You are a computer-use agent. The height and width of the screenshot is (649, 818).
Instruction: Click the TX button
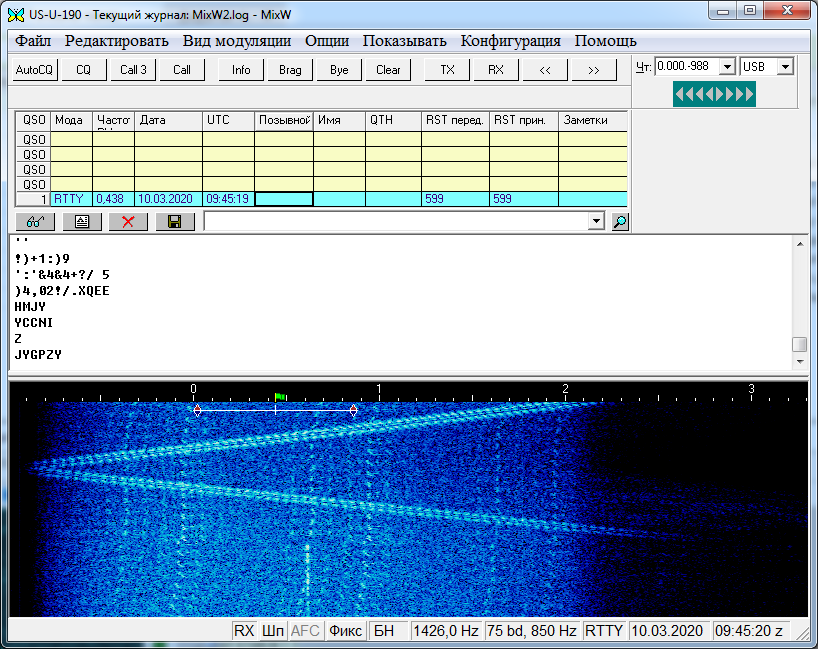447,70
